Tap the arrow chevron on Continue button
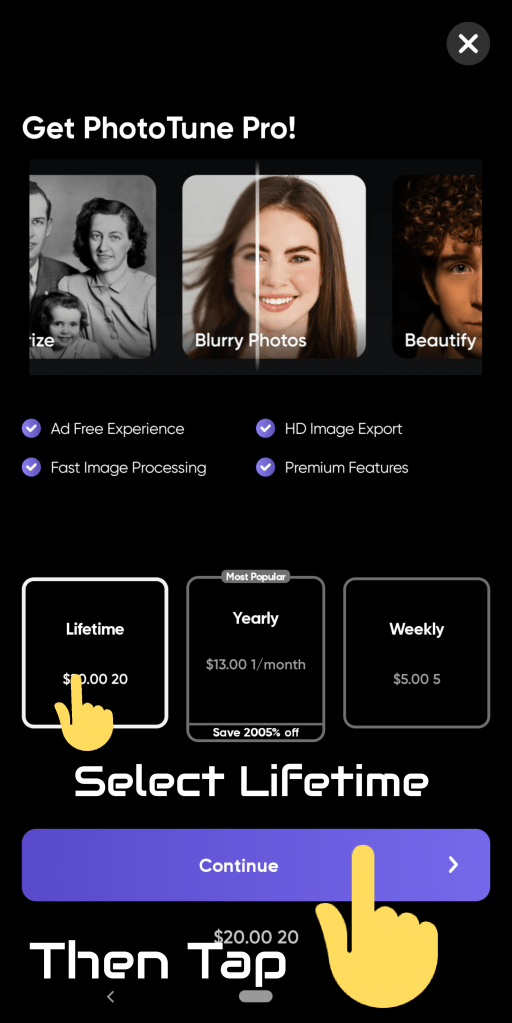Image resolution: width=512 pixels, height=1023 pixels. [x=453, y=865]
